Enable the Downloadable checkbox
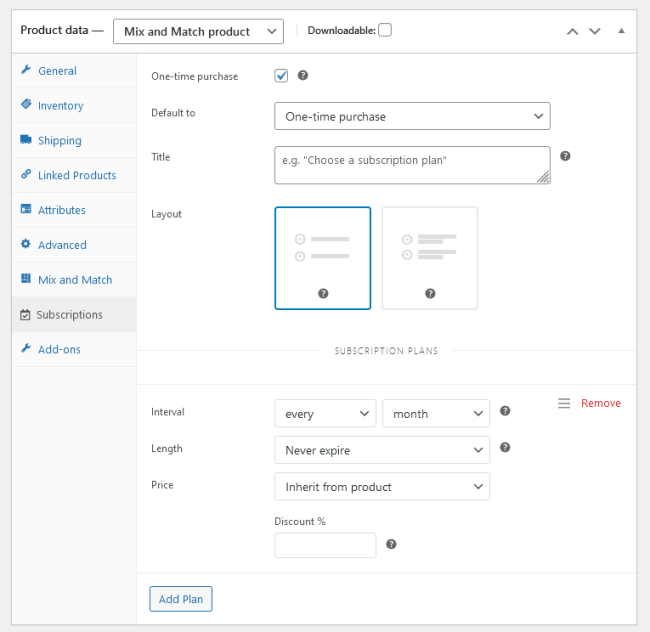 click(x=385, y=30)
